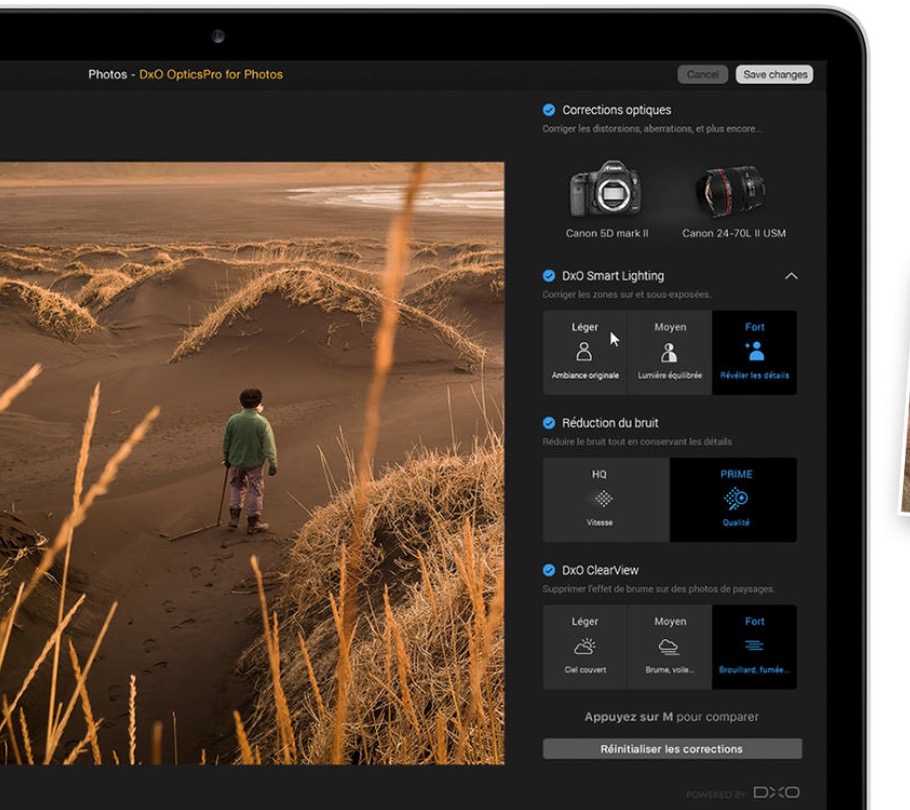Click the 'Ciel couvert' label
This screenshot has width=910, height=810.
(585, 670)
